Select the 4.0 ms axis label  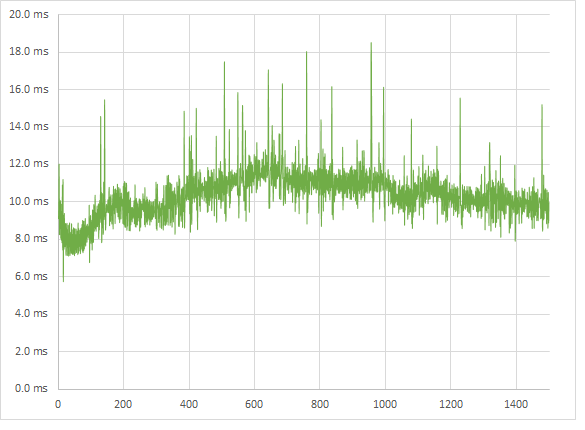(31, 313)
